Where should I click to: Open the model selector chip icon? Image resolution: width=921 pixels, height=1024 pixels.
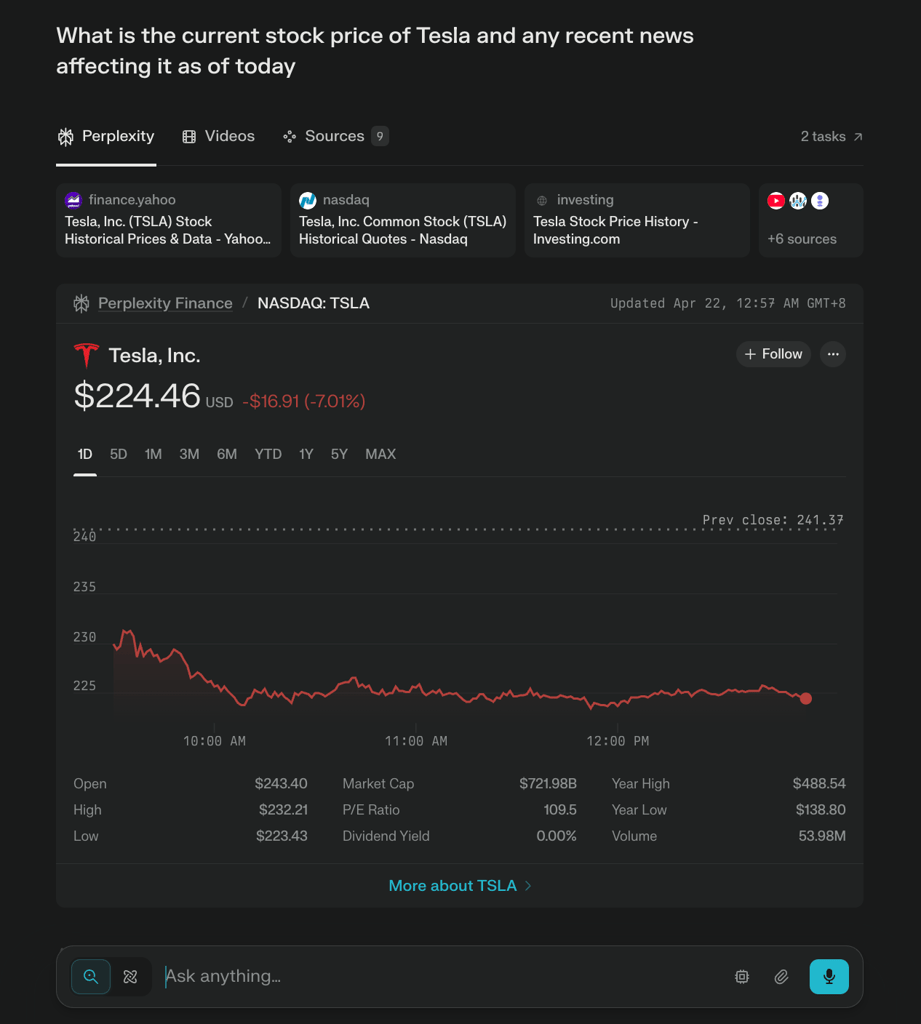[x=742, y=976]
